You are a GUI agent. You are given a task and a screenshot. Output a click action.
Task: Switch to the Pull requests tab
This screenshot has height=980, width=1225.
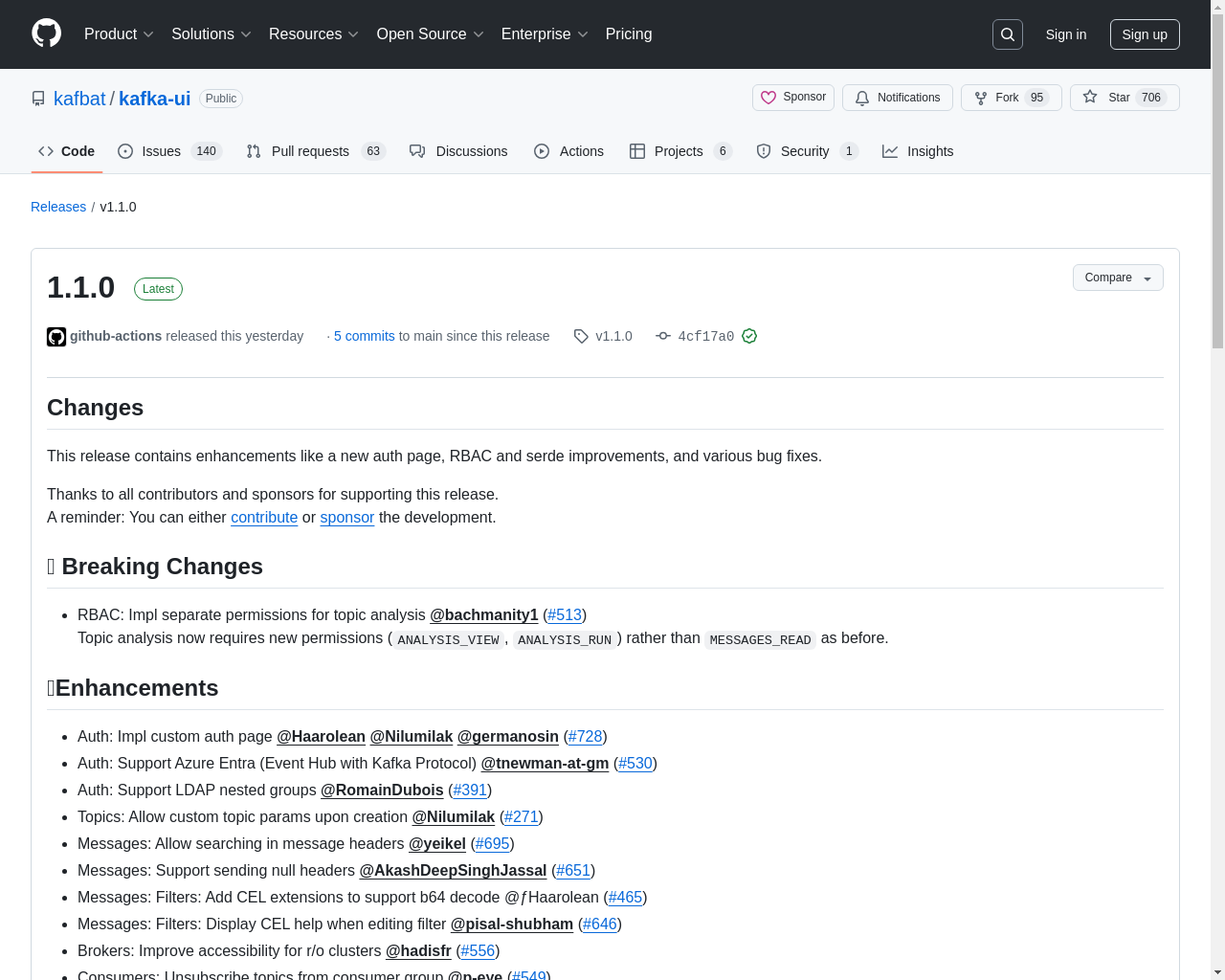tap(315, 151)
